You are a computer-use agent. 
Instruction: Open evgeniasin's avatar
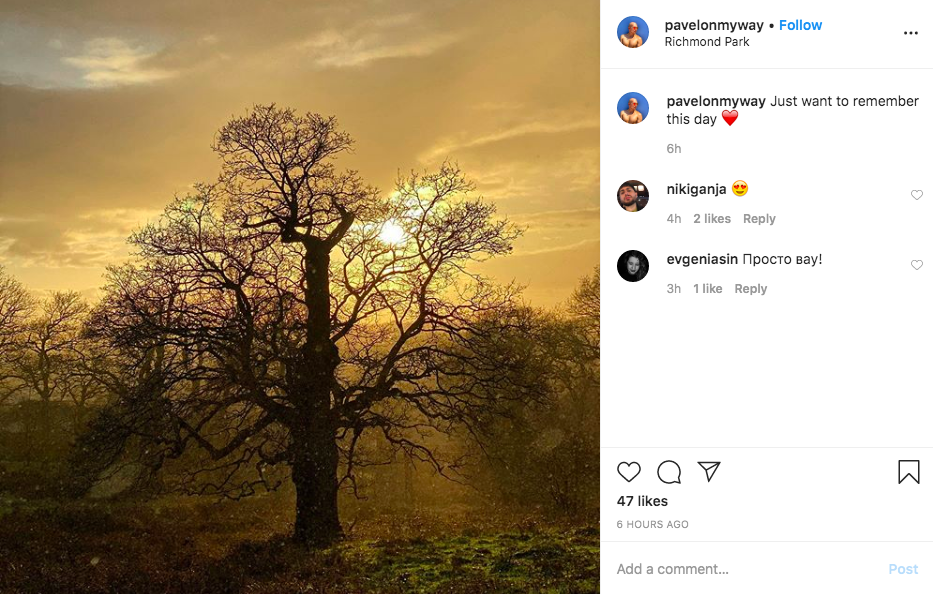click(633, 266)
